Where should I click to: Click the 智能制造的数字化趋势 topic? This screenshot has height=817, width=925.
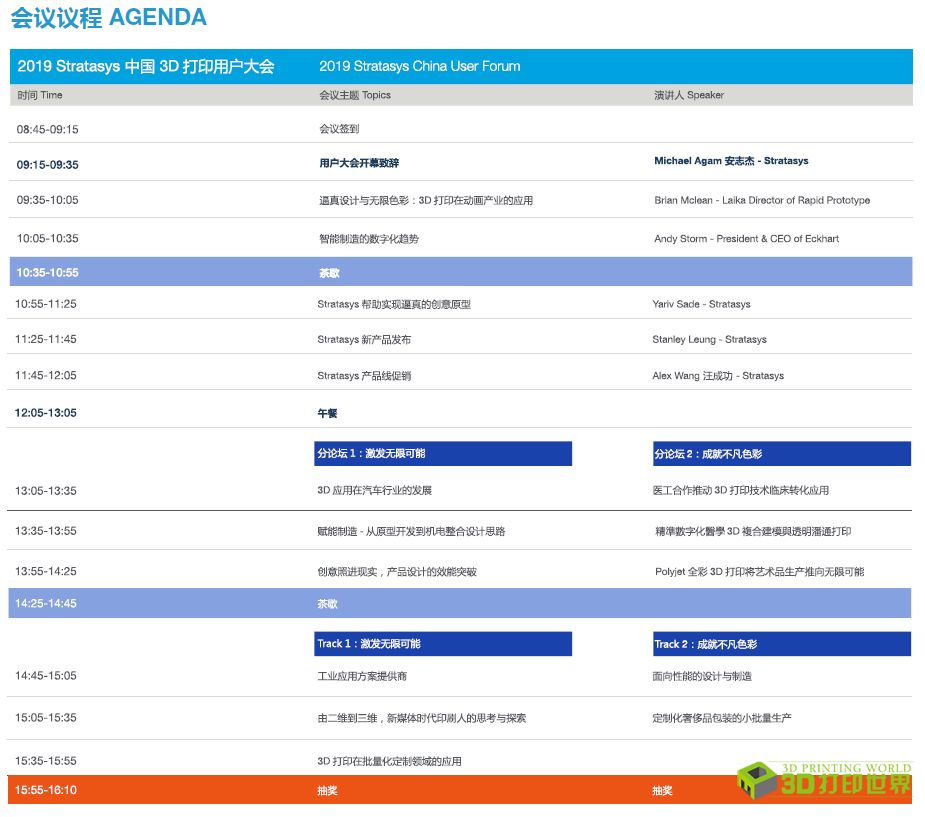pos(369,239)
